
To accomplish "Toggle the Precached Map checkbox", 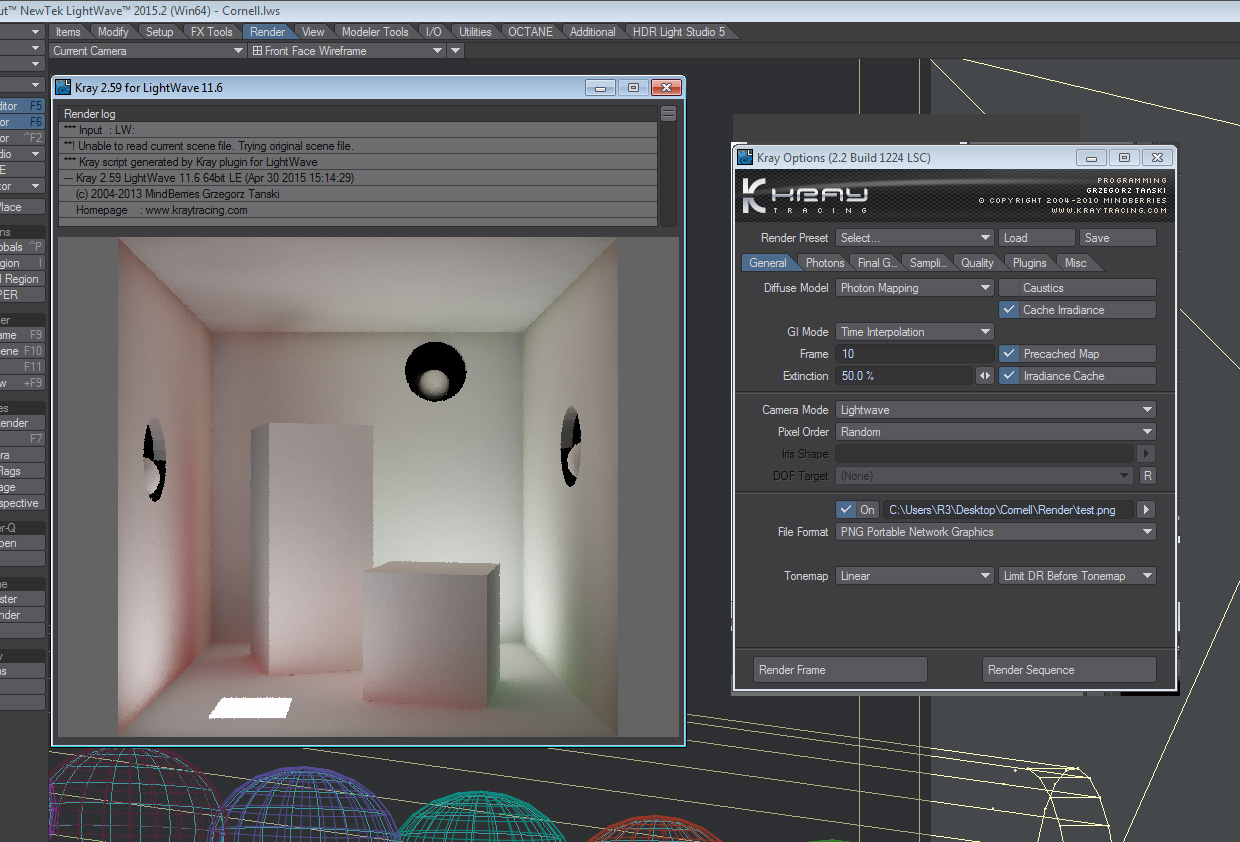I will [x=1009, y=354].
